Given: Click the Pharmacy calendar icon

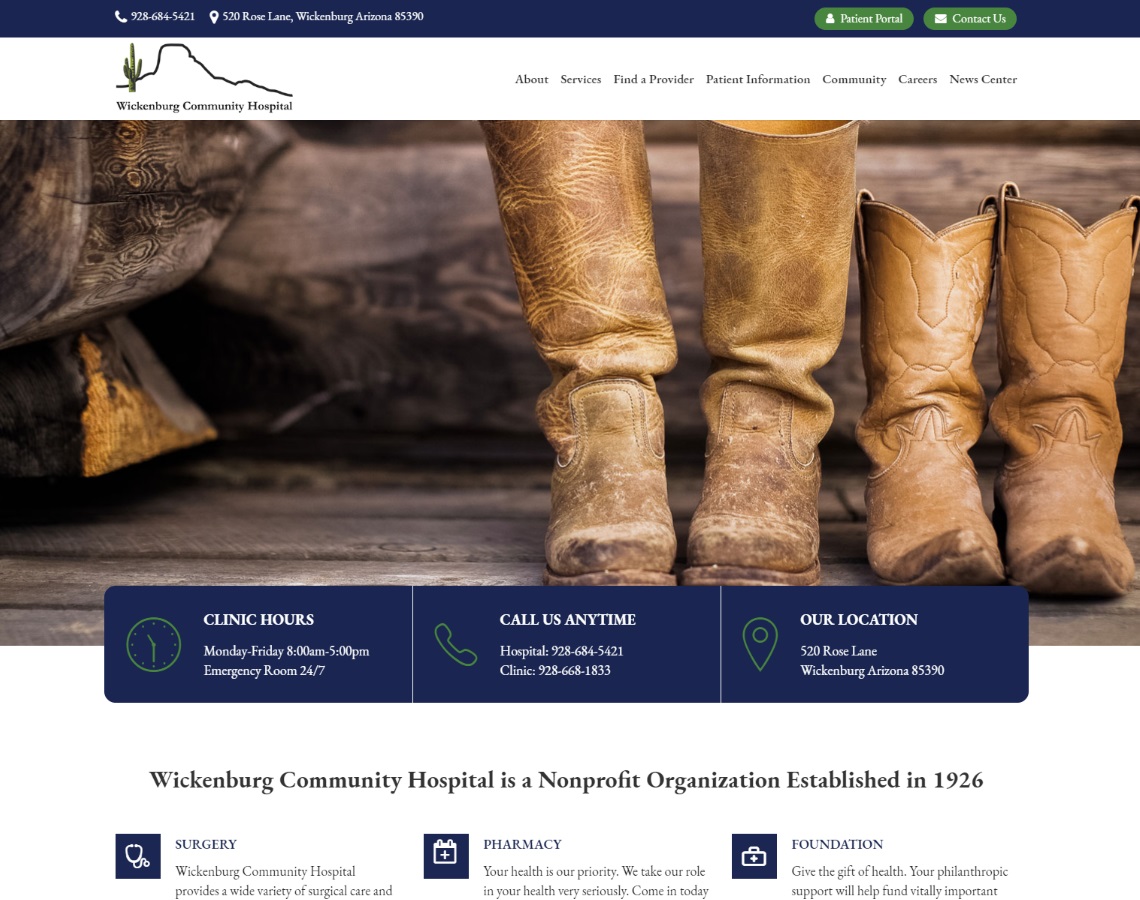Looking at the screenshot, I should (446, 856).
